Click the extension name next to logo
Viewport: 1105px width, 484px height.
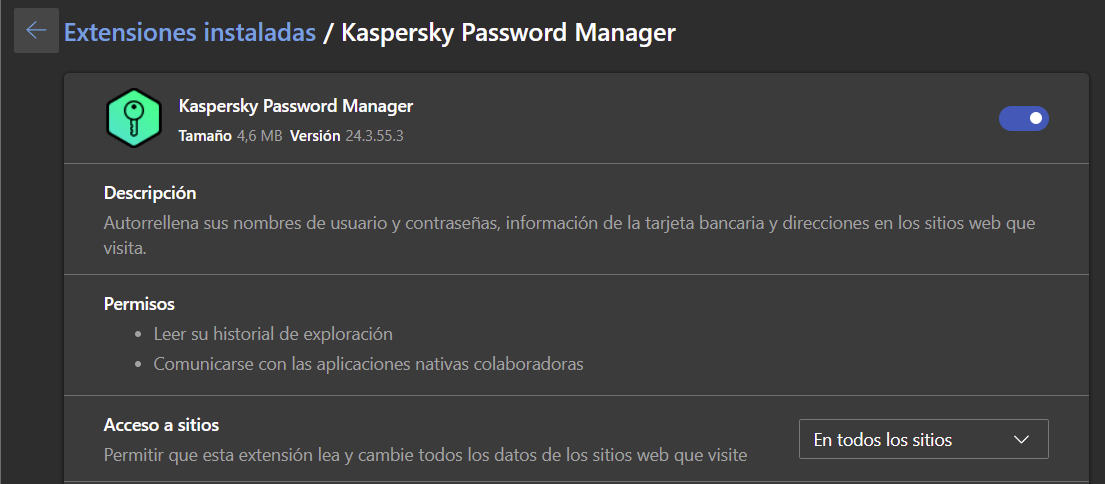tap(295, 106)
